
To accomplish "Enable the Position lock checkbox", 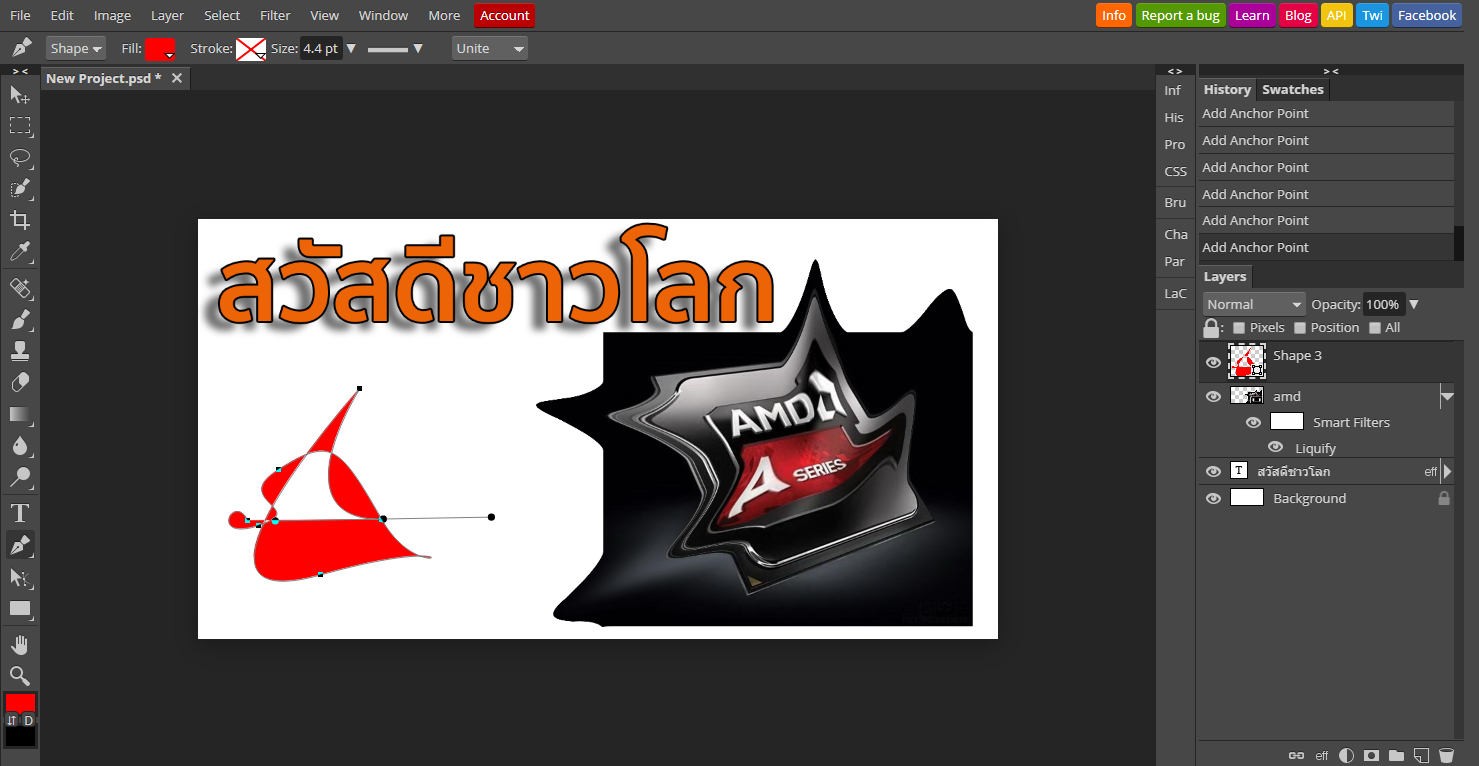I will click(x=1300, y=328).
